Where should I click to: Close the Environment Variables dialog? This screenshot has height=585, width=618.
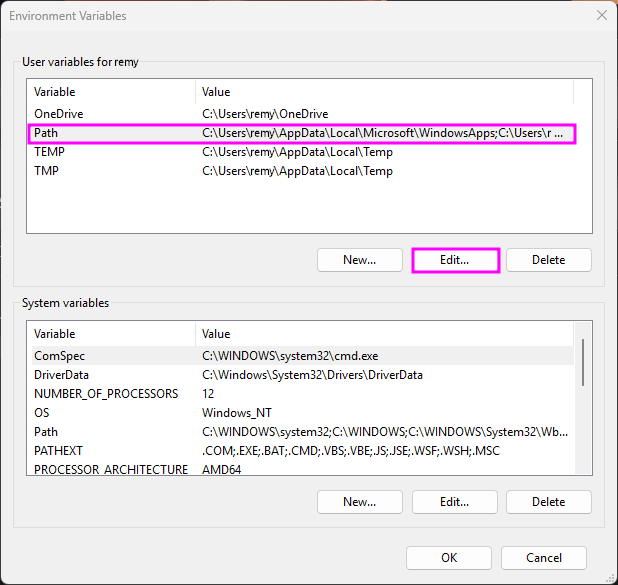(x=601, y=16)
